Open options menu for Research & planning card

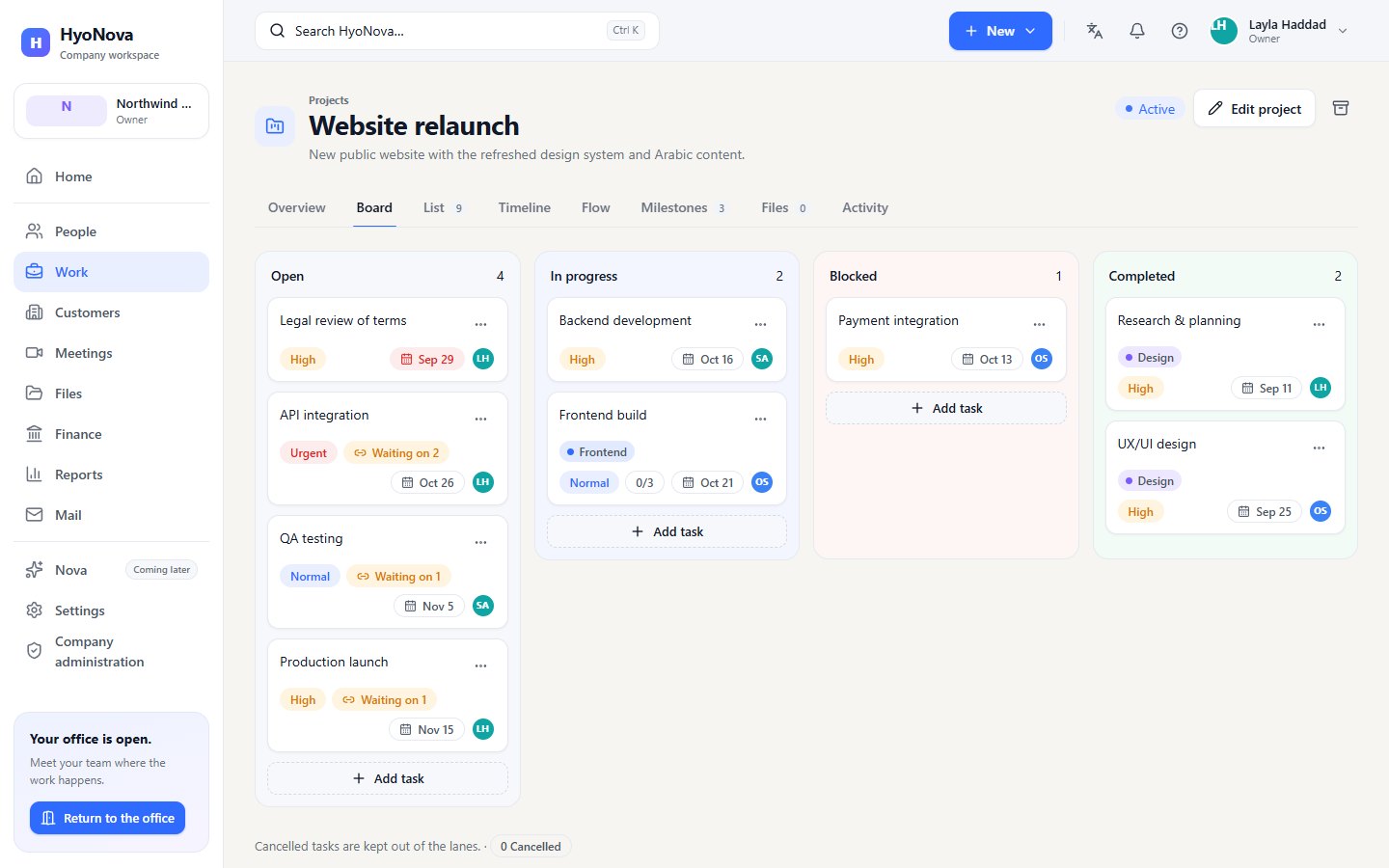coord(1320,324)
